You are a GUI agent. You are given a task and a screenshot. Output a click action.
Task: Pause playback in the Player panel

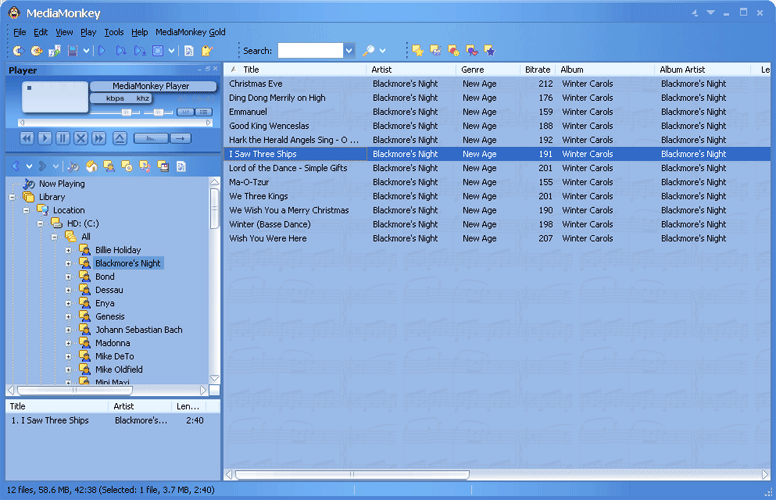tap(63, 138)
